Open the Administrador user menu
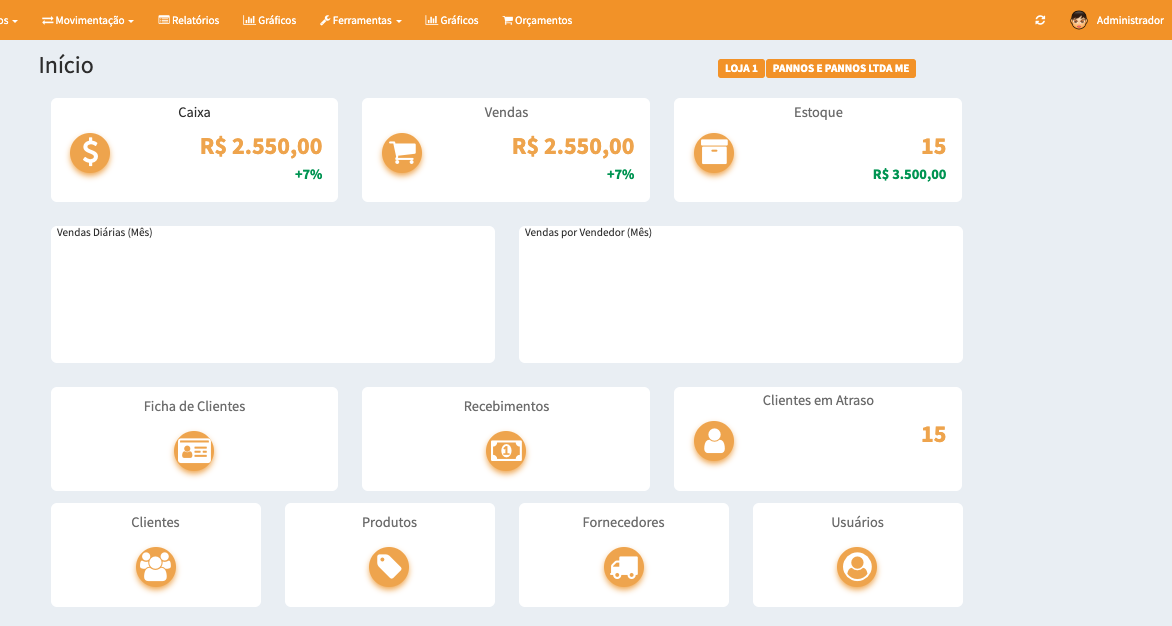The image size is (1172, 626). [1117, 20]
